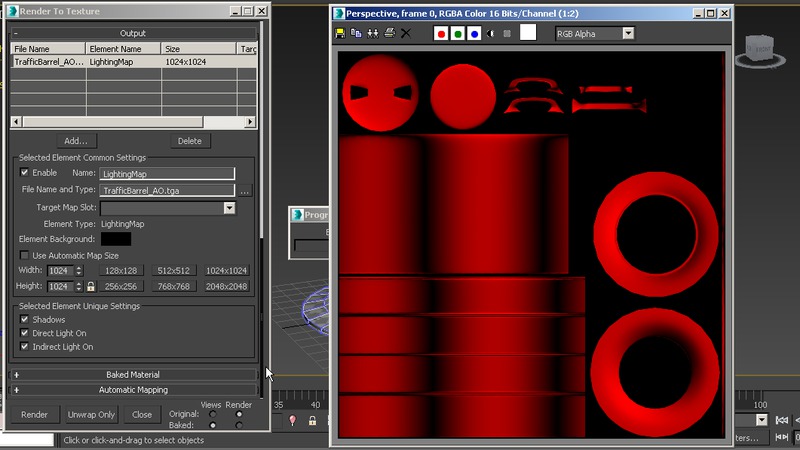Toggle the alpha channel display icon
This screenshot has height=450, width=800.
490,33
